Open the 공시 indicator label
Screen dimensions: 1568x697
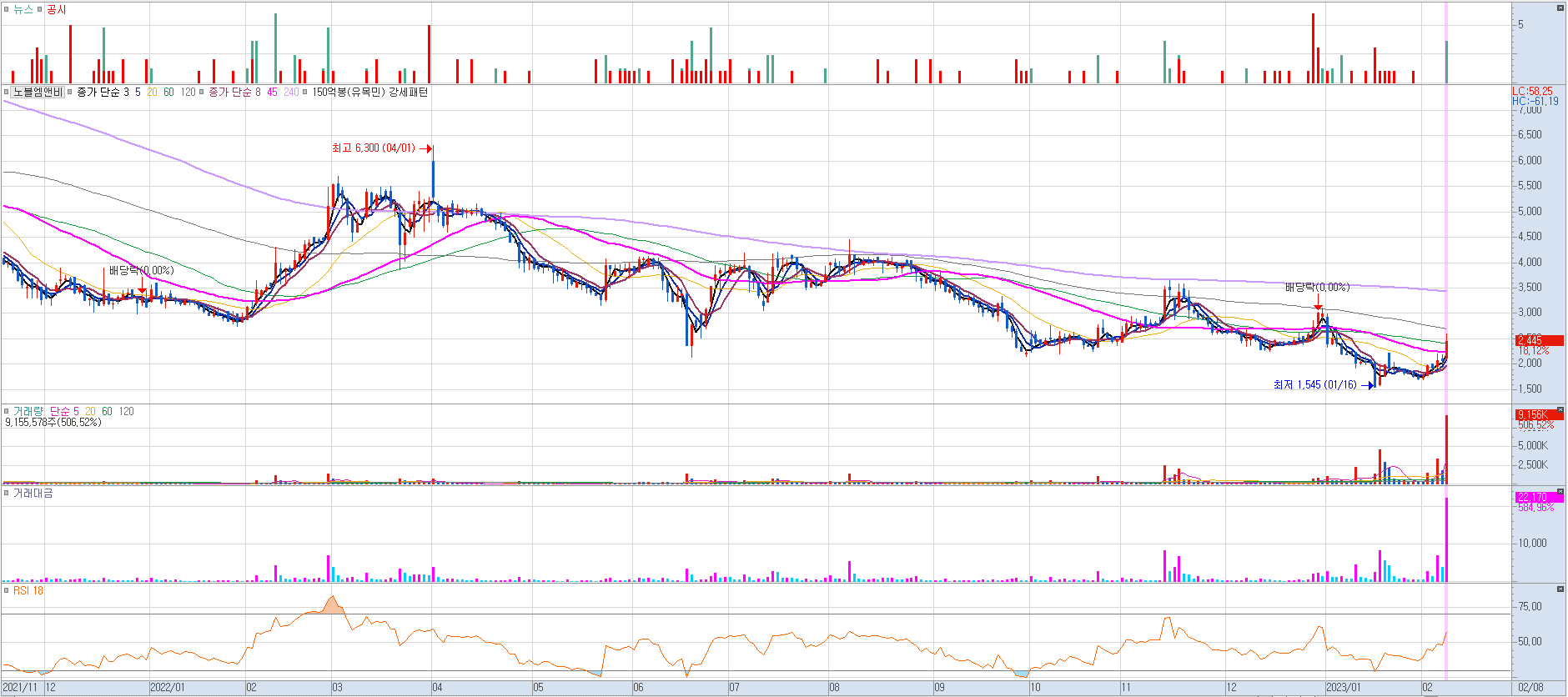56,9
